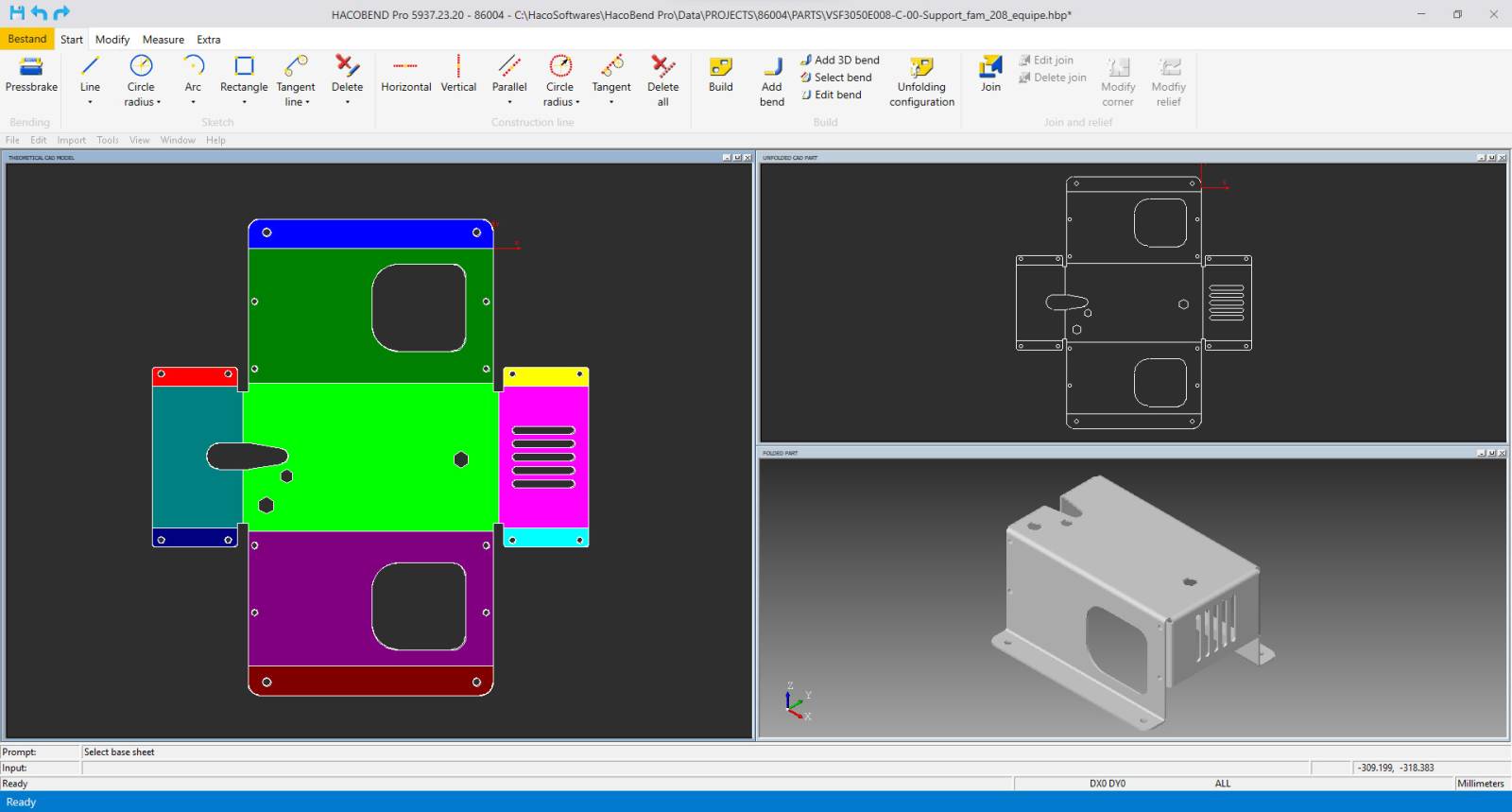Switch to the Modify ribbon tab
Image resolution: width=1512 pixels, height=812 pixels.
112,40
